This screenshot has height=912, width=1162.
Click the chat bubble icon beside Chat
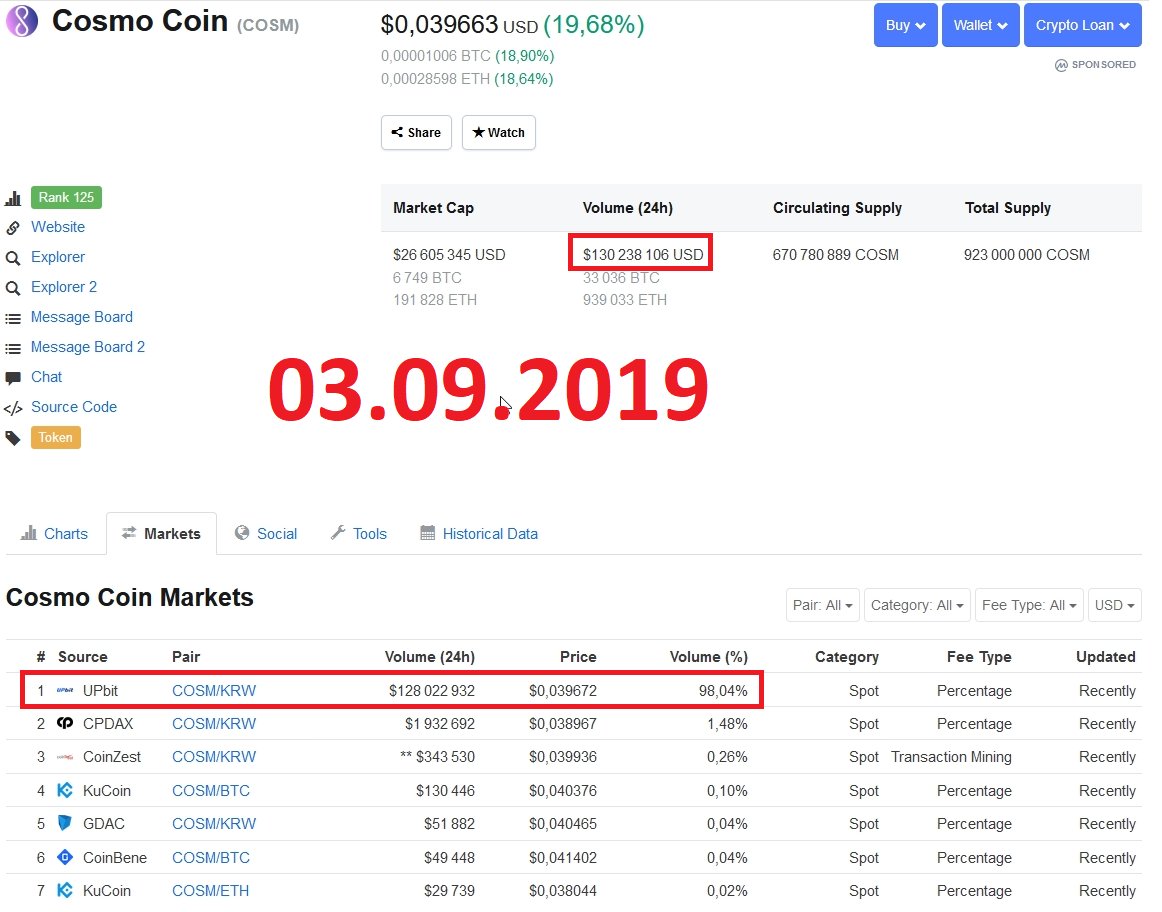(13, 378)
